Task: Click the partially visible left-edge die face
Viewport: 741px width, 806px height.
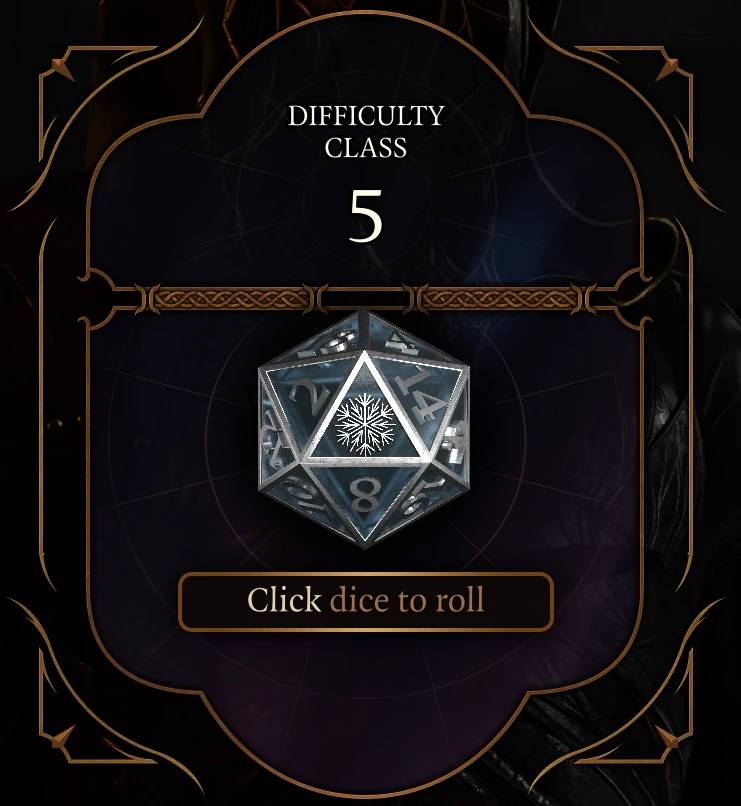Action: click(x=274, y=433)
